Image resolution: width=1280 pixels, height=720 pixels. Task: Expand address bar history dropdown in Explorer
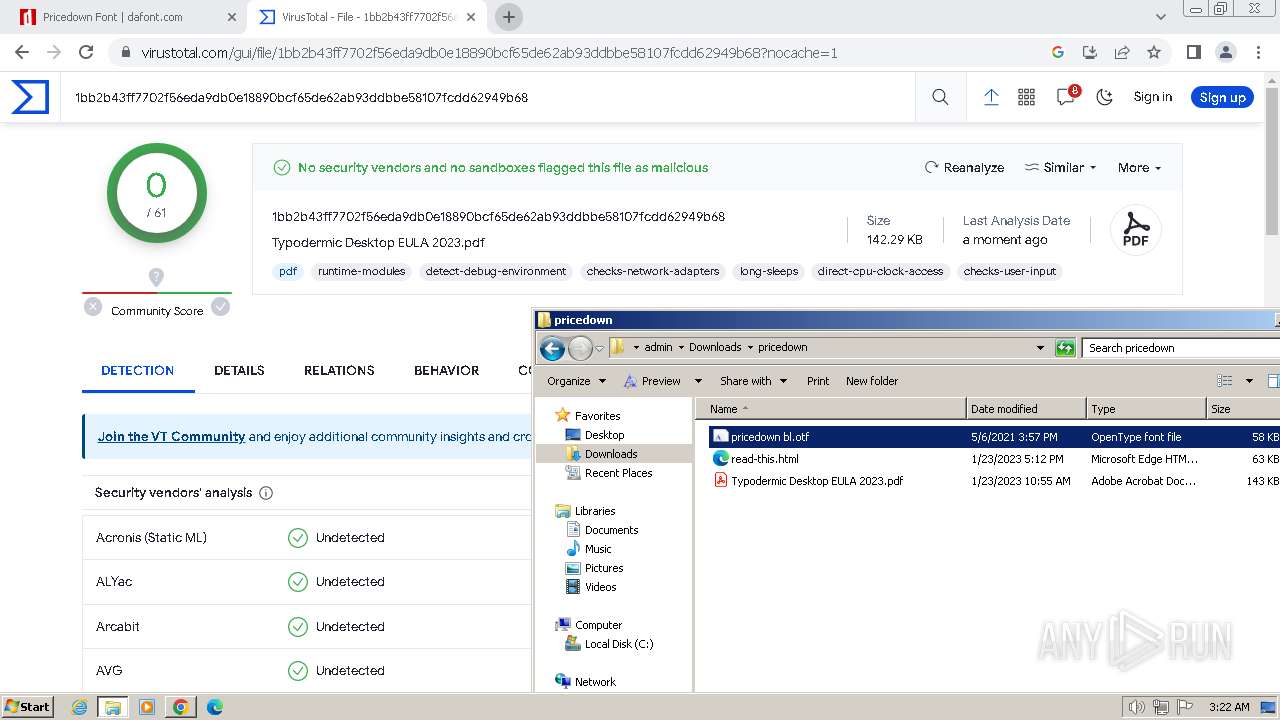[1040, 348]
